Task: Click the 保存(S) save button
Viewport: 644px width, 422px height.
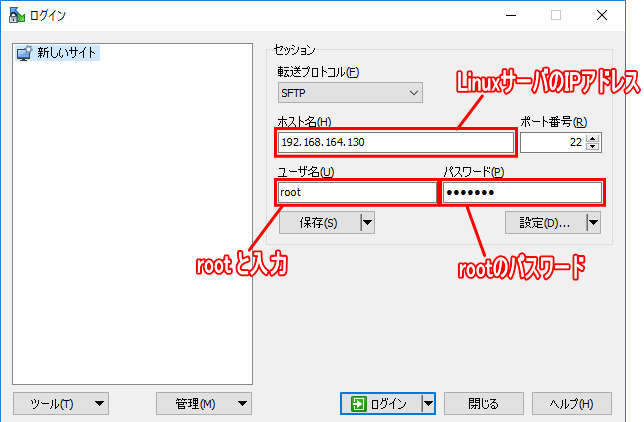Action: [320, 223]
